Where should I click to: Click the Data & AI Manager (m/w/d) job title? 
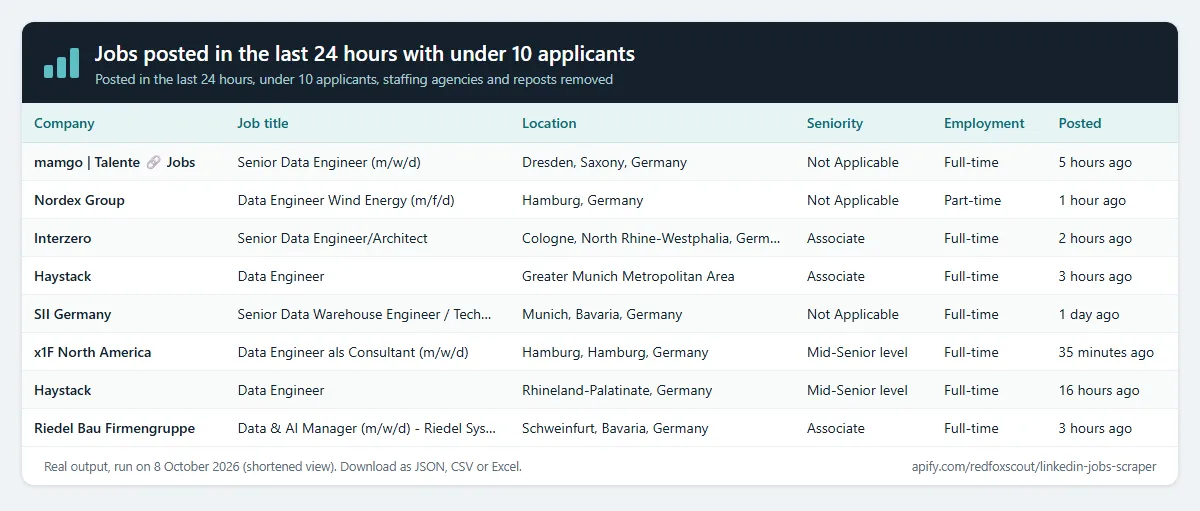coord(367,428)
